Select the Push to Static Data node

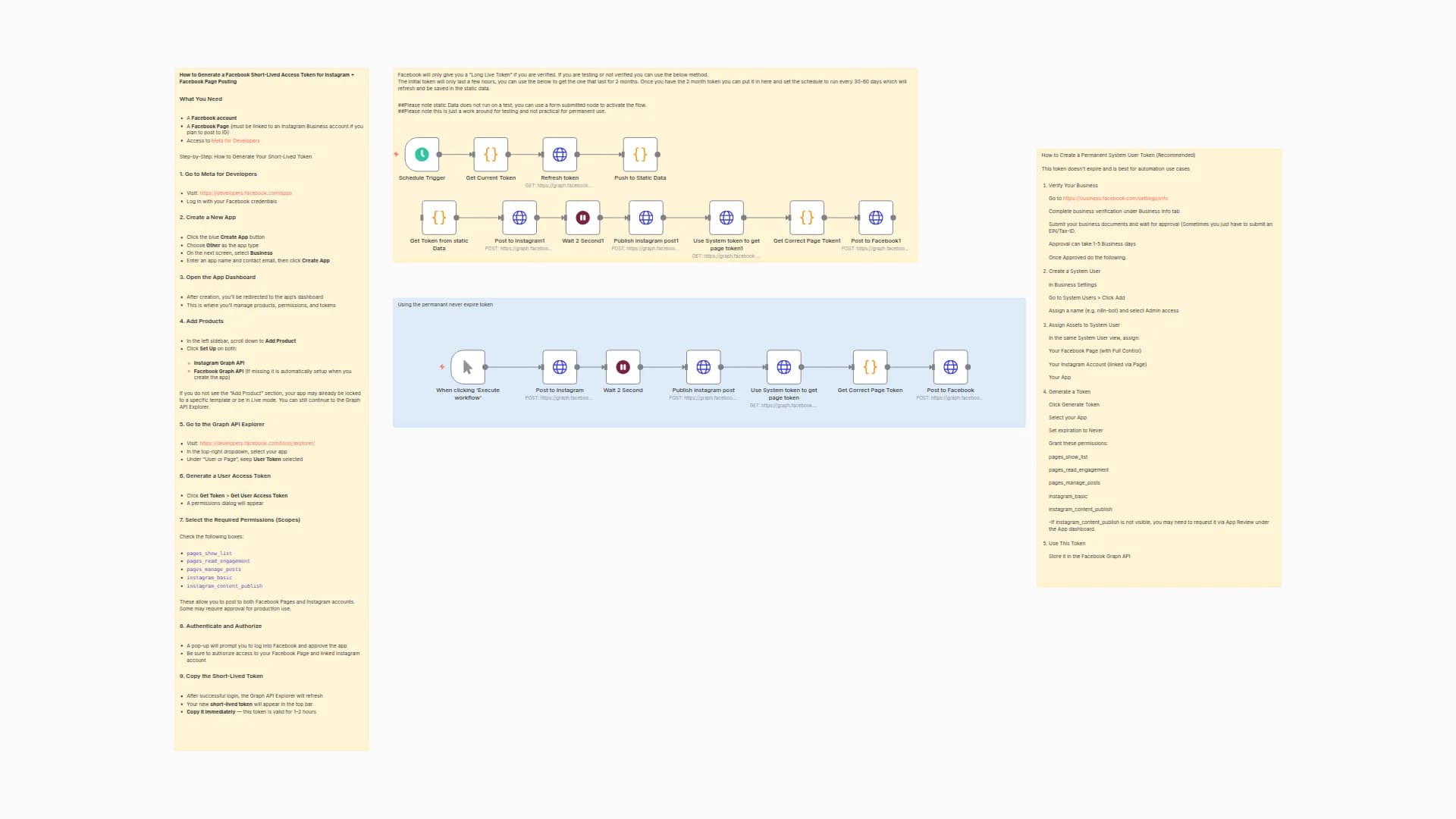pos(640,155)
